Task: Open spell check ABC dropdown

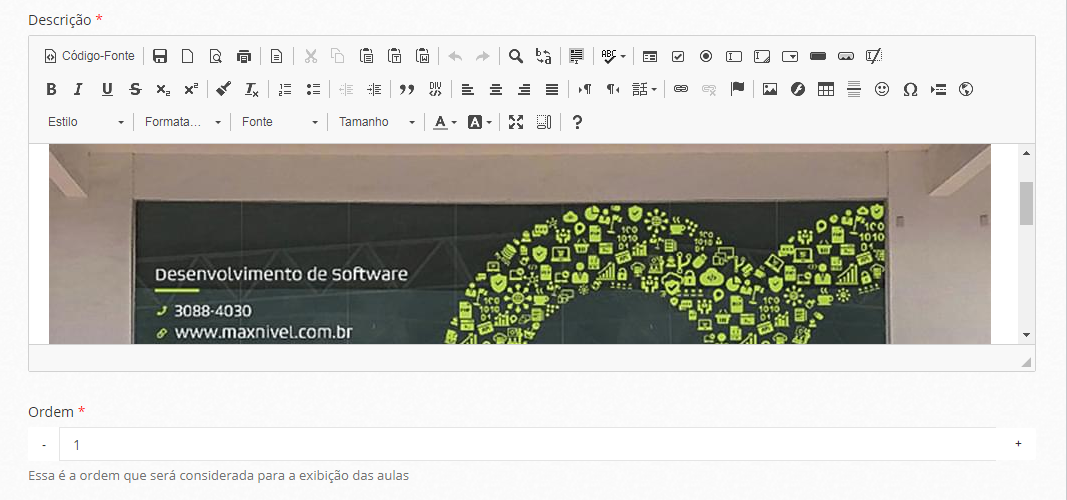Action: (614, 56)
